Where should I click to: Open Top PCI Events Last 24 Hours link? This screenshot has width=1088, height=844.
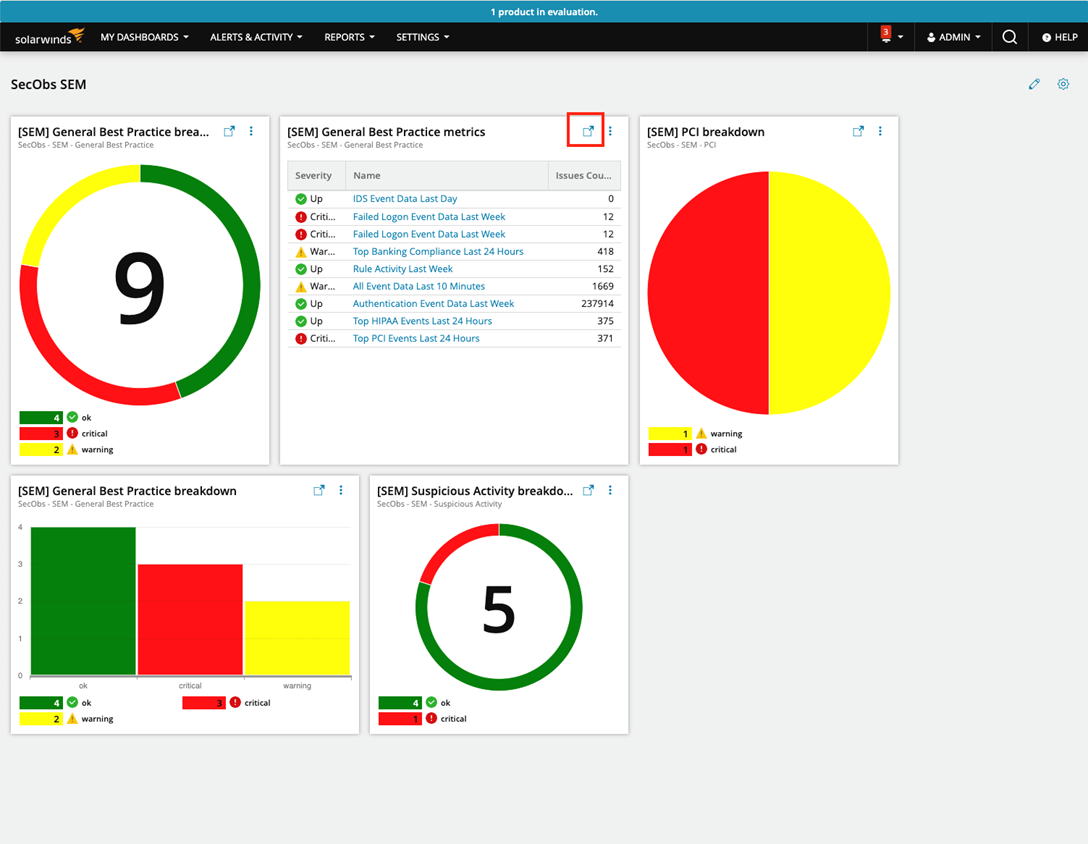click(416, 339)
